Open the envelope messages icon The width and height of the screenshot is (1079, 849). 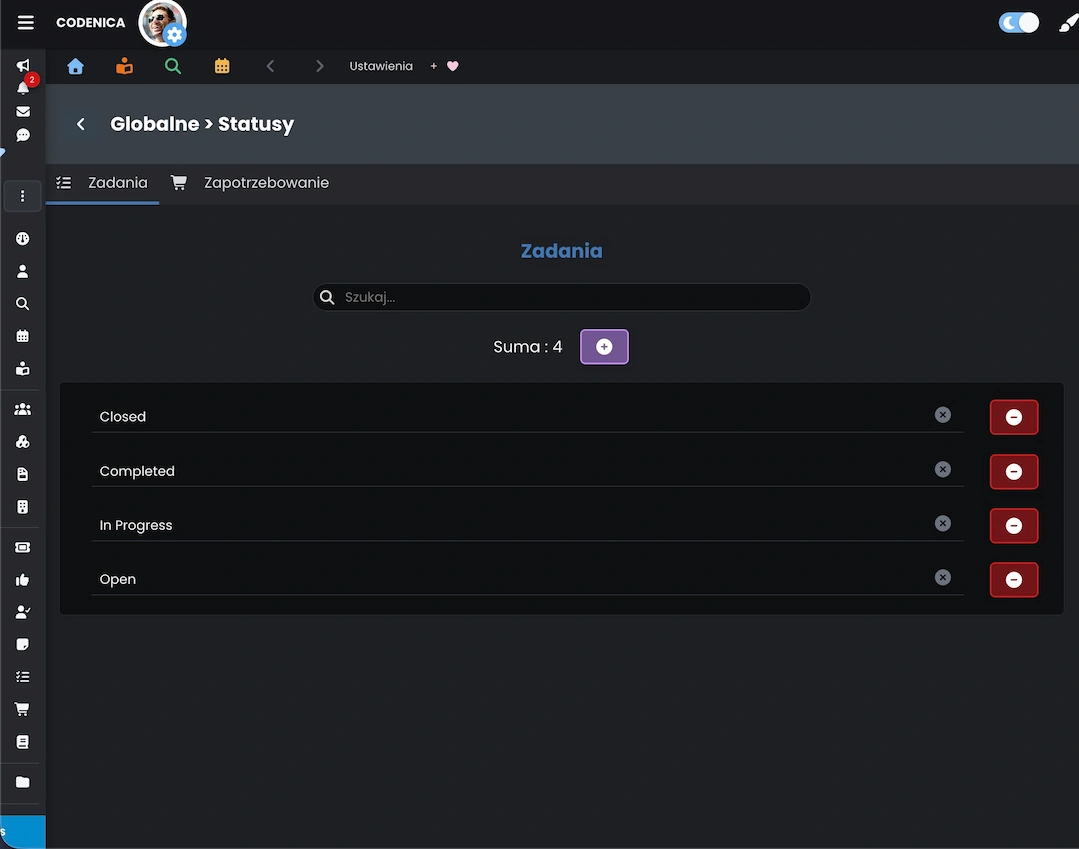pyautogui.click(x=23, y=111)
